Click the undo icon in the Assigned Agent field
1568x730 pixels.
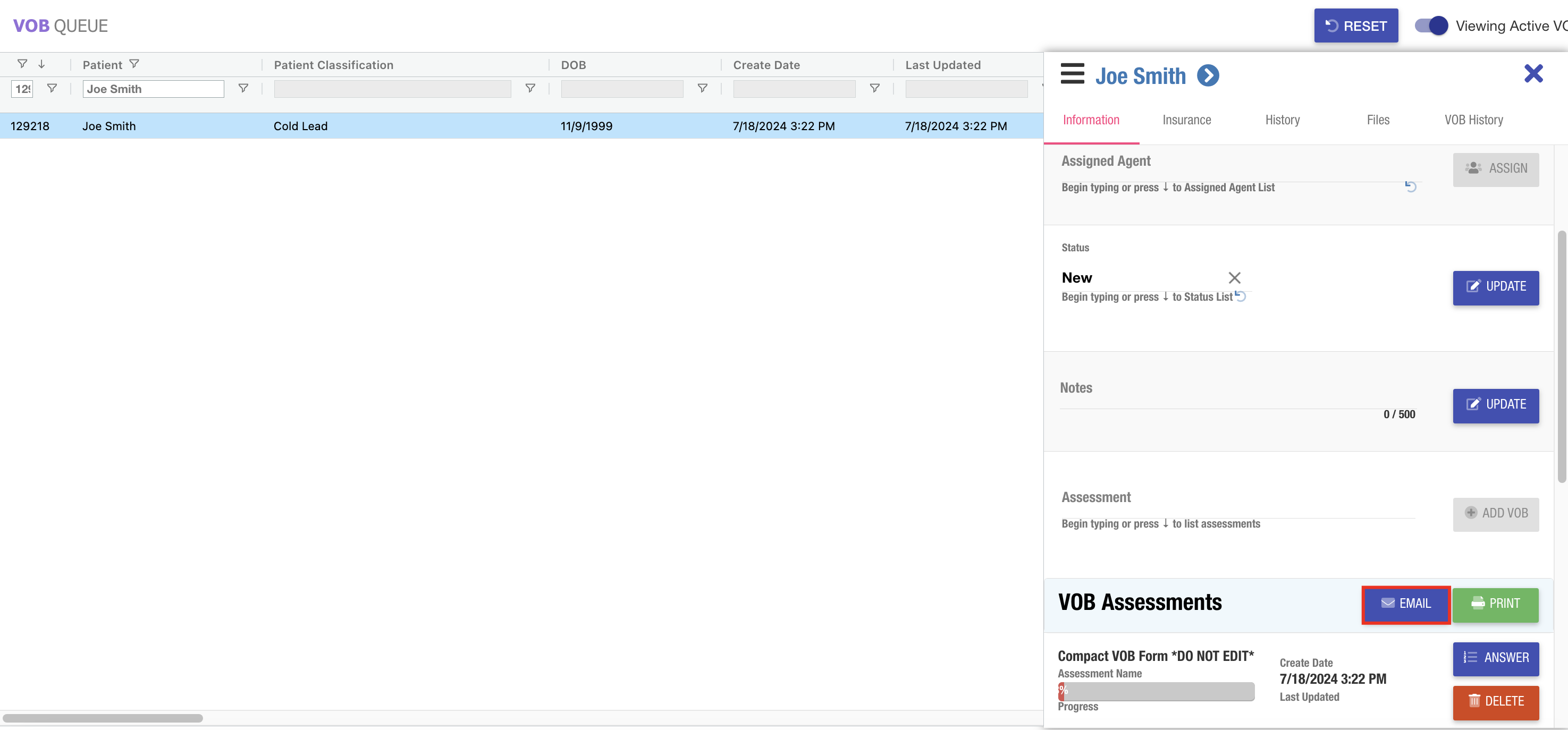click(x=1410, y=186)
